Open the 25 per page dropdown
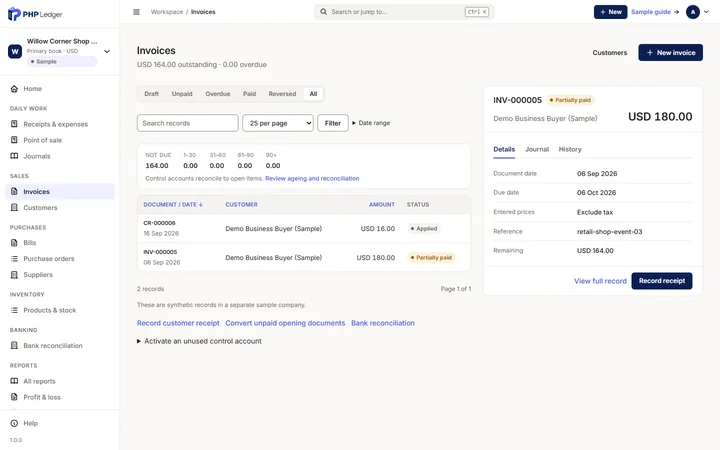Screen dimensions: 720x450 click(278, 123)
